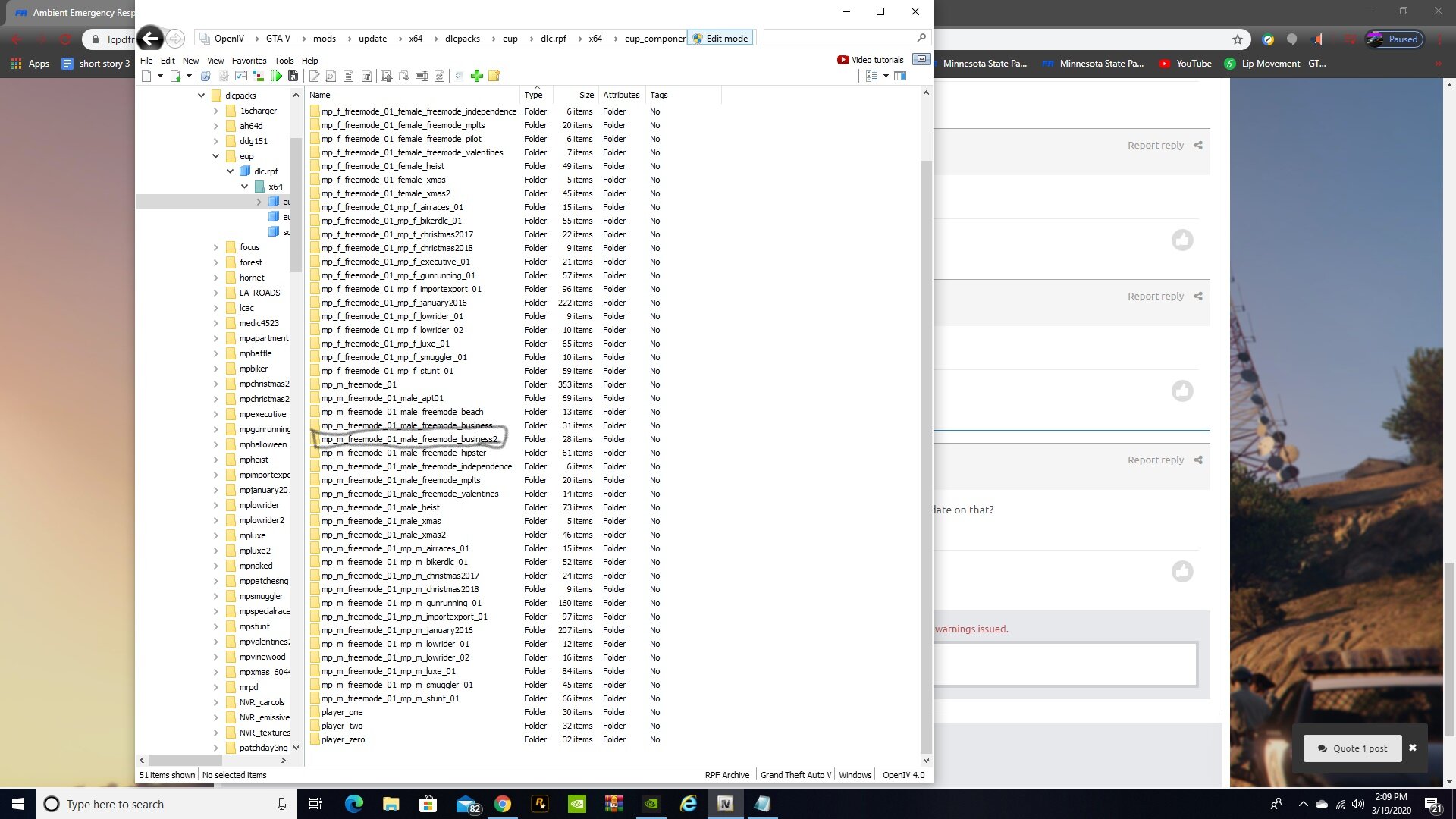
Task: Click the green plus add icon
Action: (x=477, y=76)
